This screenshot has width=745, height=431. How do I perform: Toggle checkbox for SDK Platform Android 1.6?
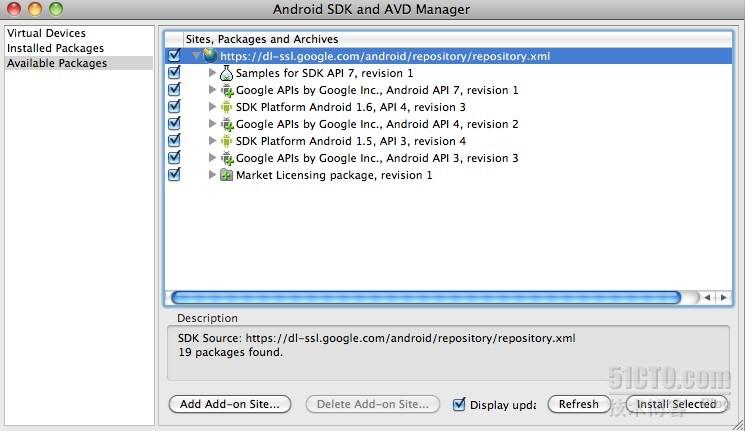pos(174,106)
